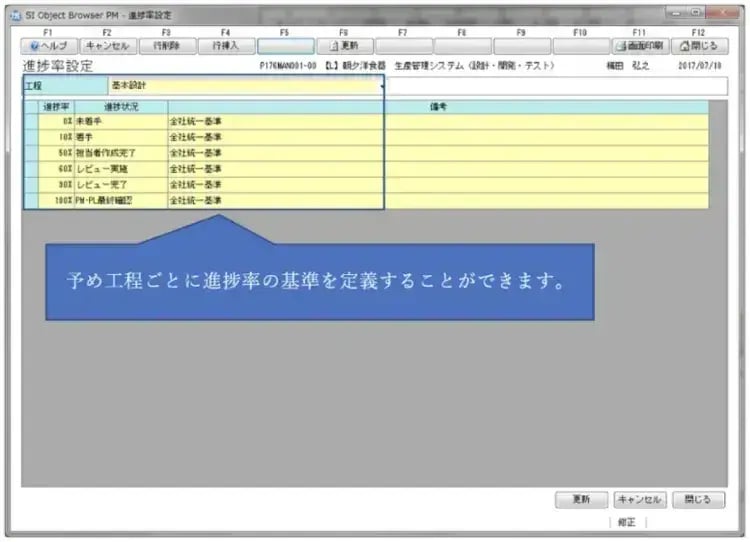Expand the 工程 dropdown arrow
Viewport: 750px width, 542px height.
382,87
